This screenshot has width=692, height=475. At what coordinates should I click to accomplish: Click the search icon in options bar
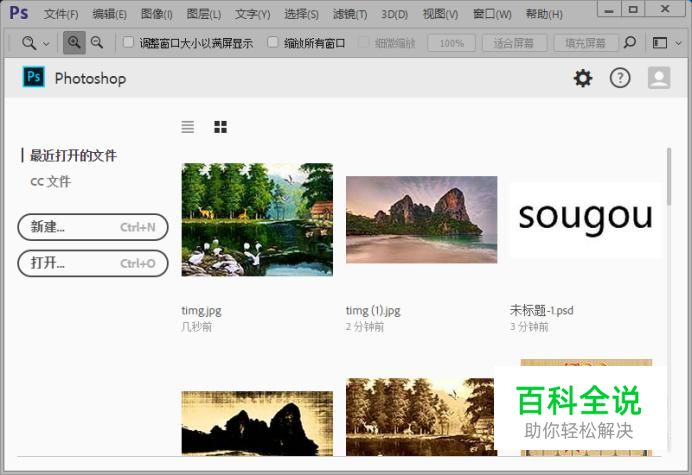629,43
